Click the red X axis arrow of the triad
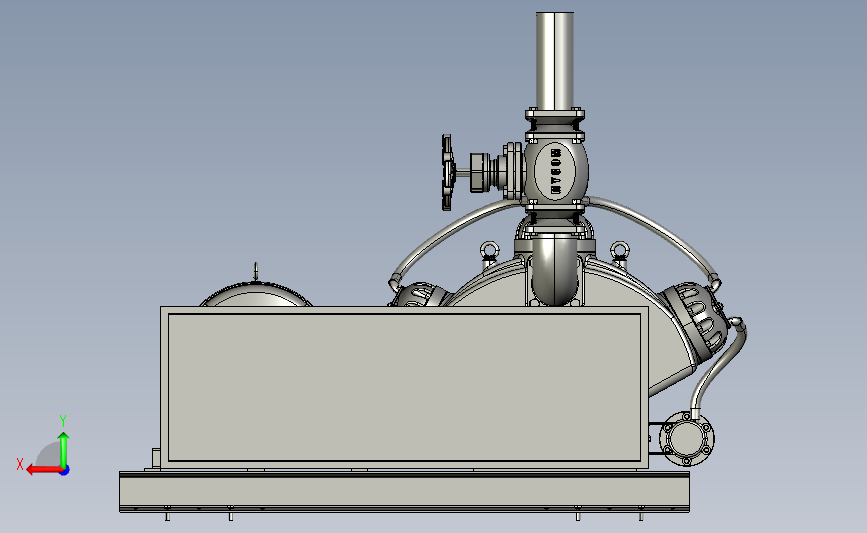This screenshot has height=533, width=867. click(43, 470)
